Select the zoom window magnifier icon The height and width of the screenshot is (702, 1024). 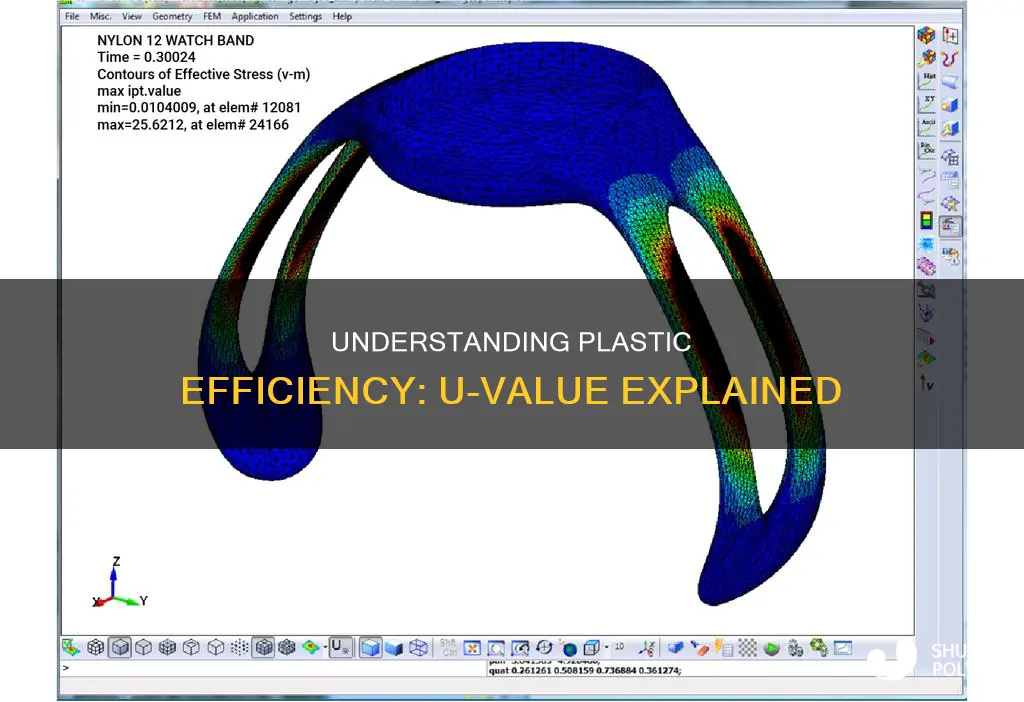point(496,647)
